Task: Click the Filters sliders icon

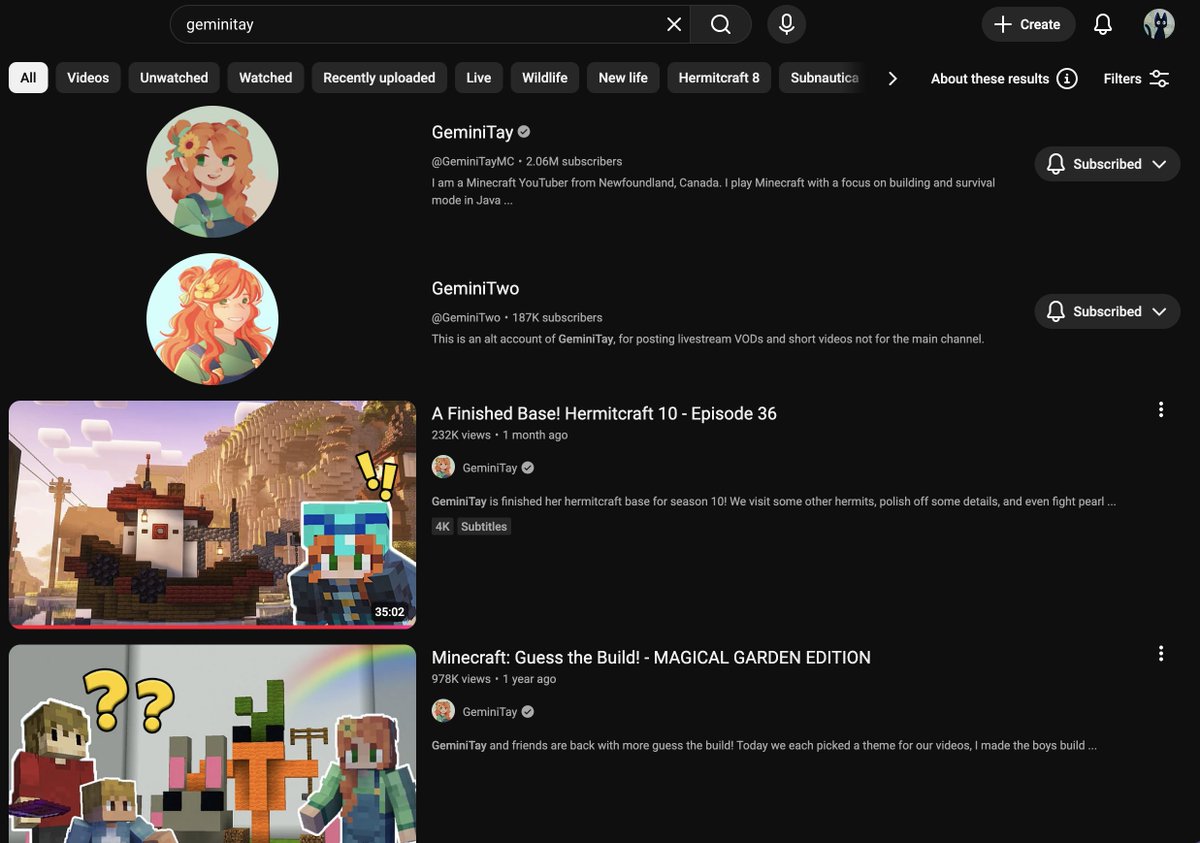Action: [x=1159, y=78]
